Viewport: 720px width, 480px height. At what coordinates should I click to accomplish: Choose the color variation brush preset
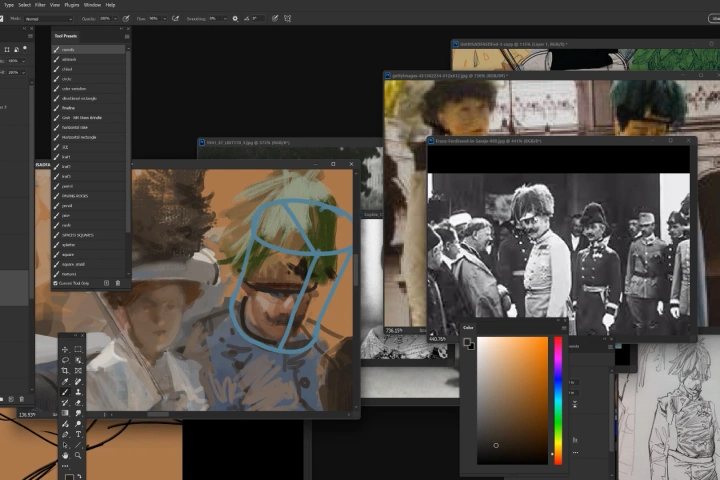pos(88,89)
